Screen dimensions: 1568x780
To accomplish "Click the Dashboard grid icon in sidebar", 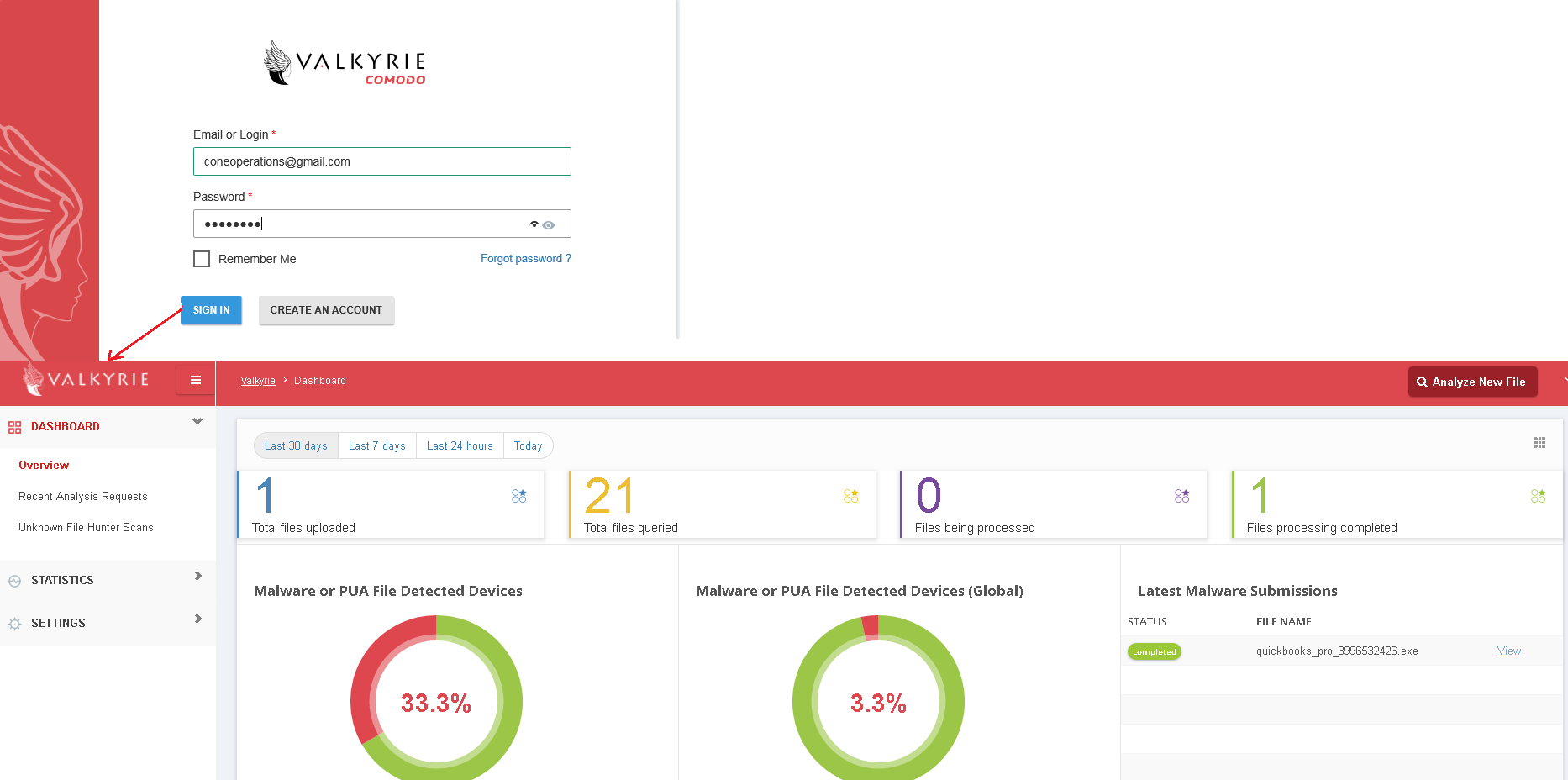I will tap(14, 427).
